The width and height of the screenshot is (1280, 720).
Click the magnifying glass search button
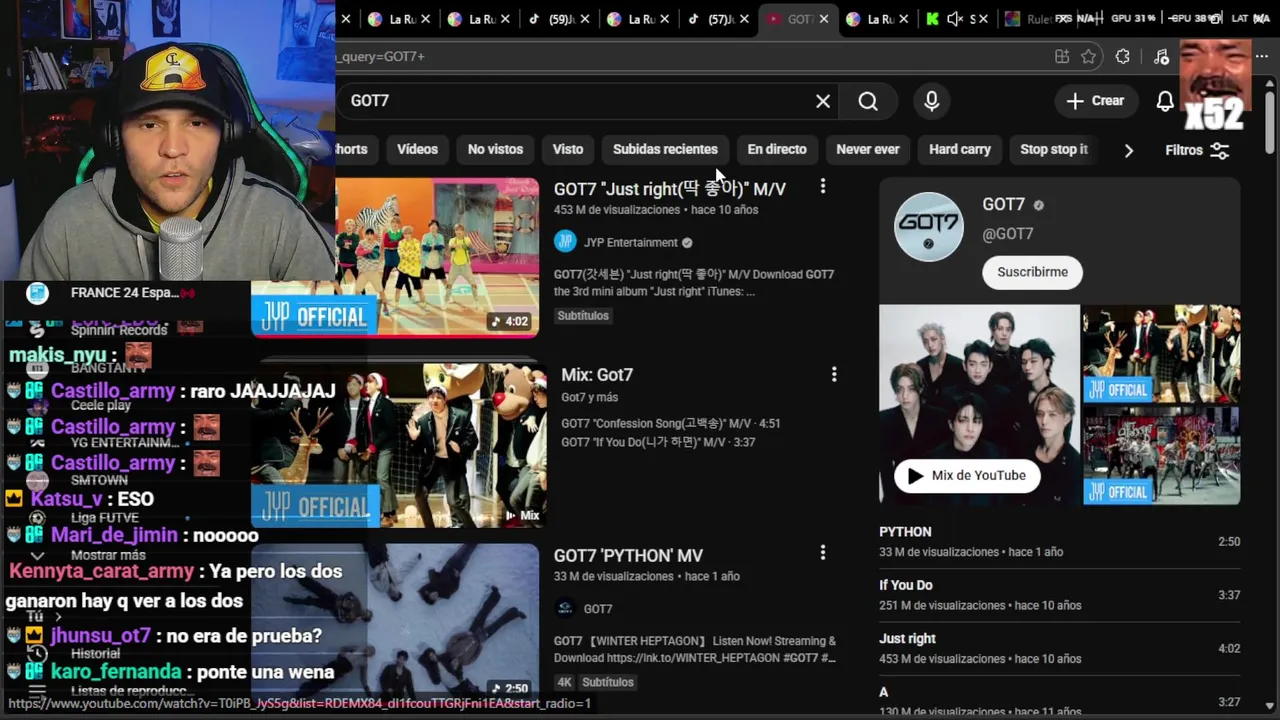tap(868, 101)
